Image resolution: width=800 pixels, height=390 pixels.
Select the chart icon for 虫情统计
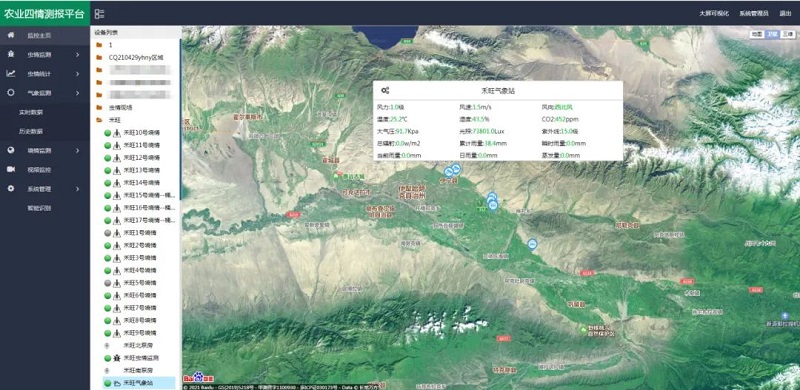coord(11,74)
